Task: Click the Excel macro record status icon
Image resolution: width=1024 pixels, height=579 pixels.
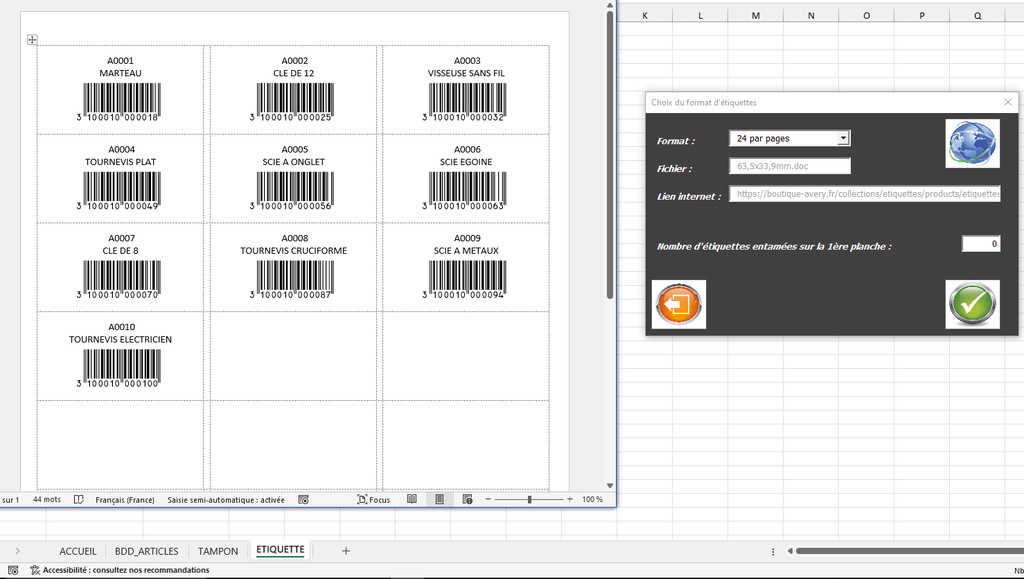Action: pyautogui.click(x=13, y=570)
